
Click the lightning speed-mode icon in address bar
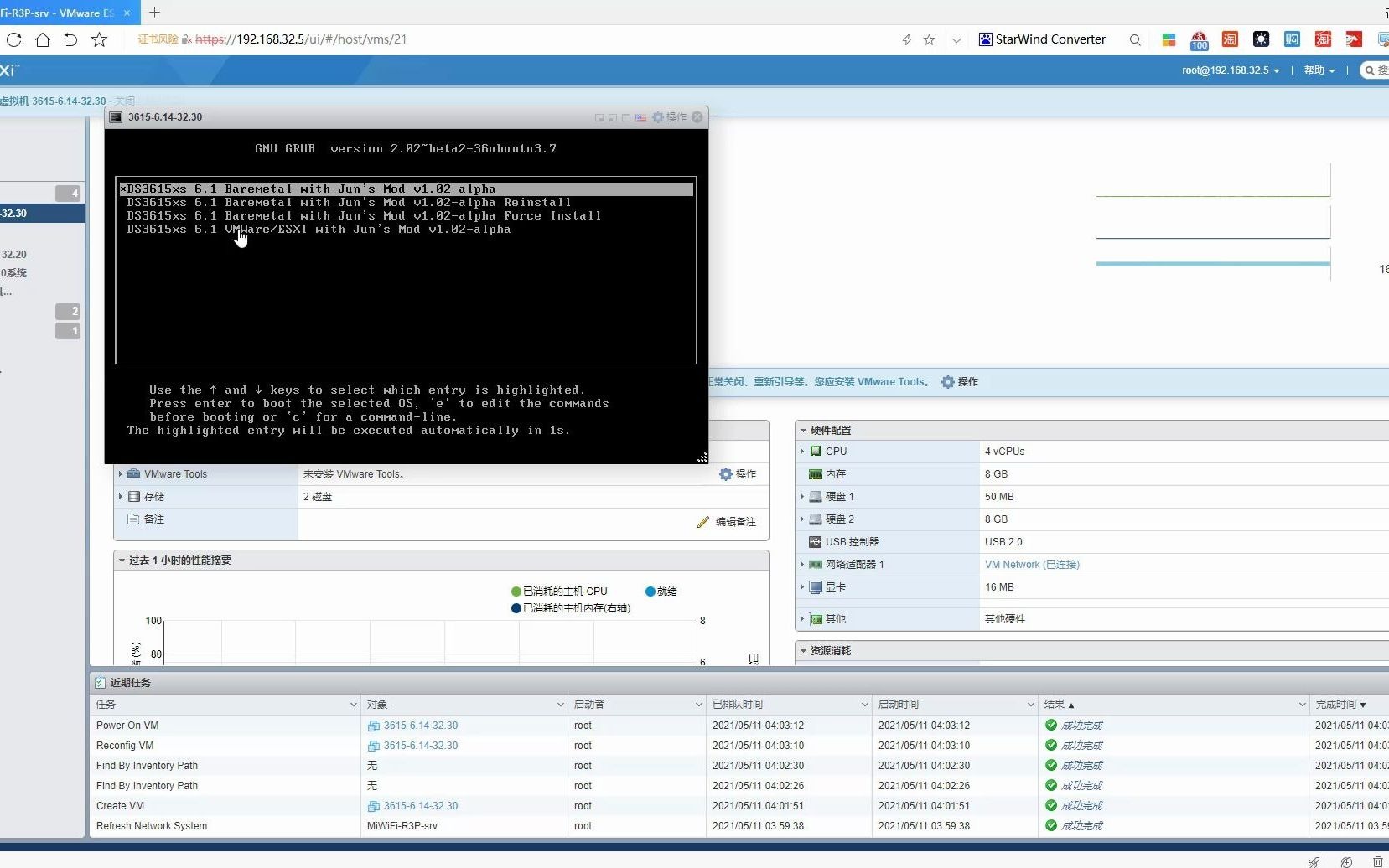click(x=906, y=39)
